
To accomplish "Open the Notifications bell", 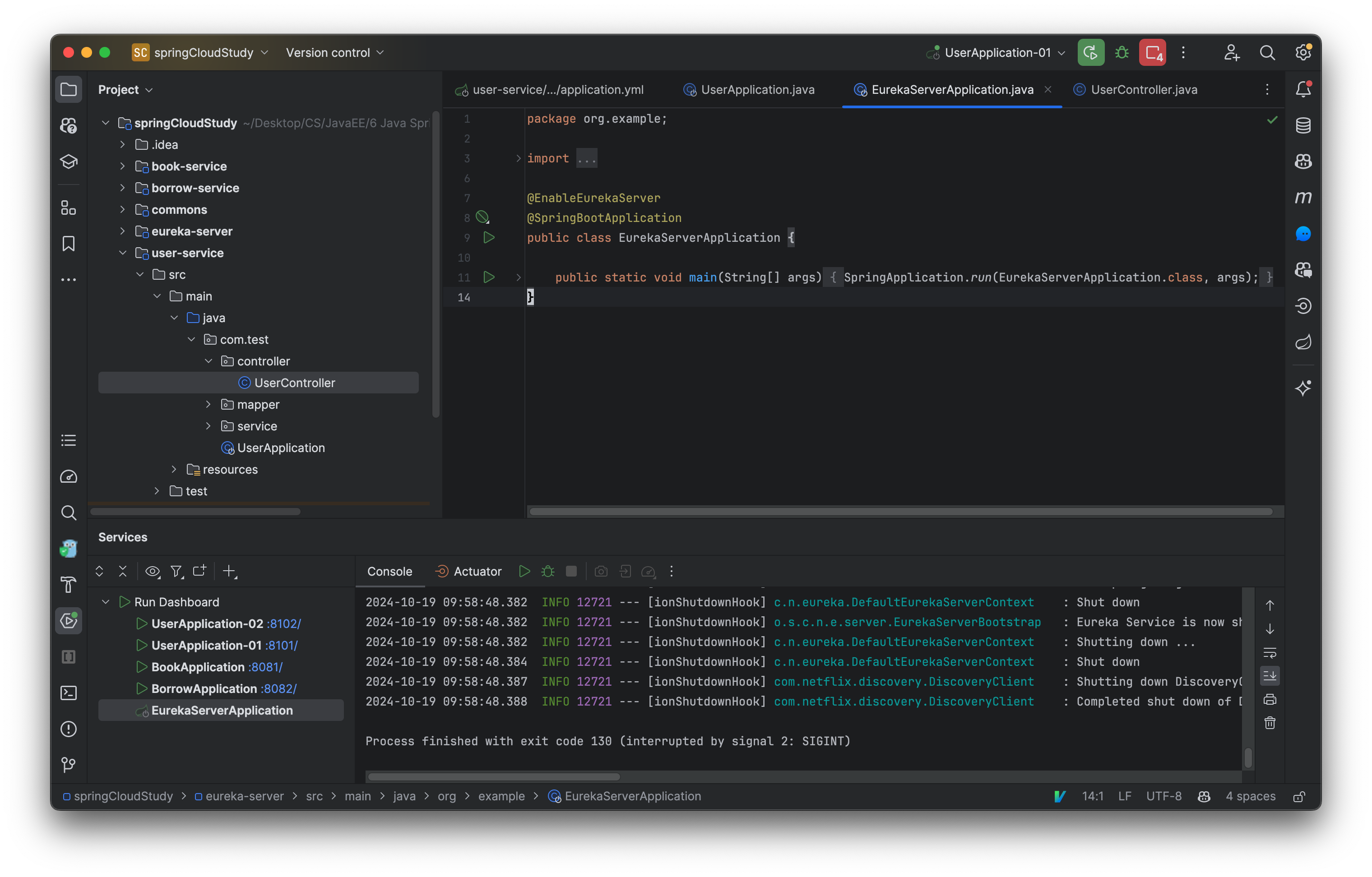I will point(1303,89).
